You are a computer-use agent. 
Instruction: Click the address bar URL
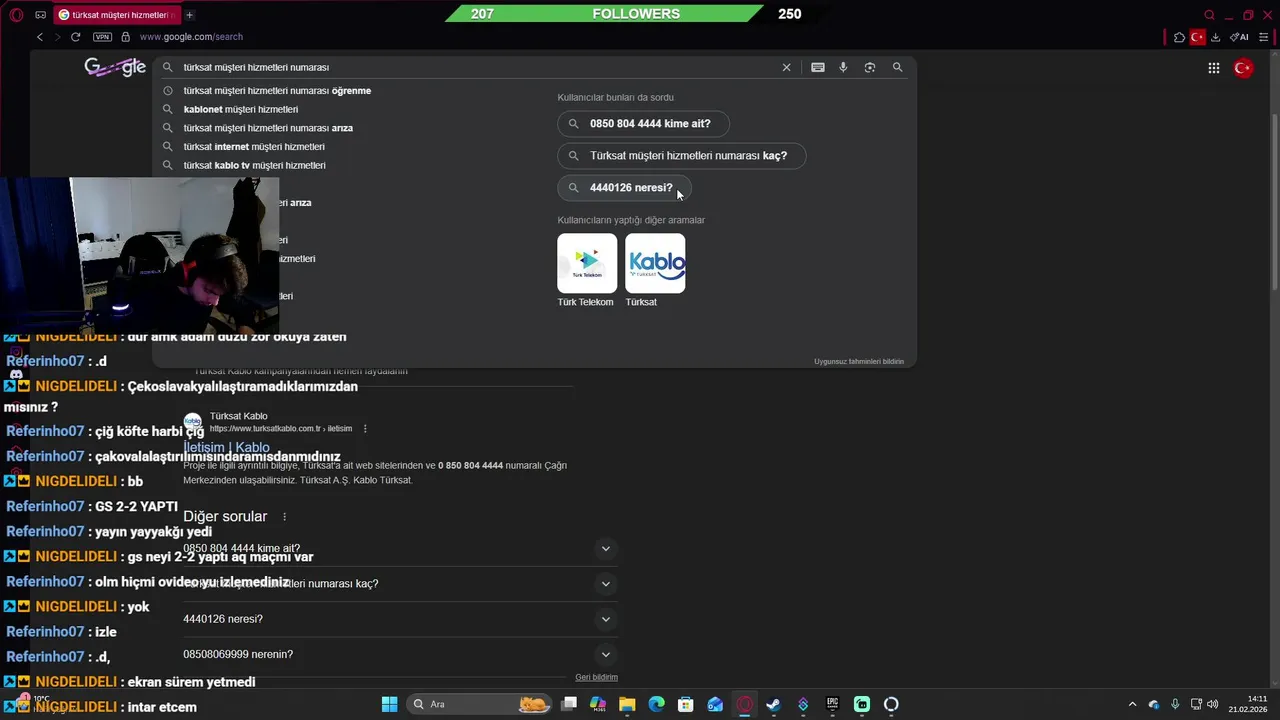(x=191, y=37)
